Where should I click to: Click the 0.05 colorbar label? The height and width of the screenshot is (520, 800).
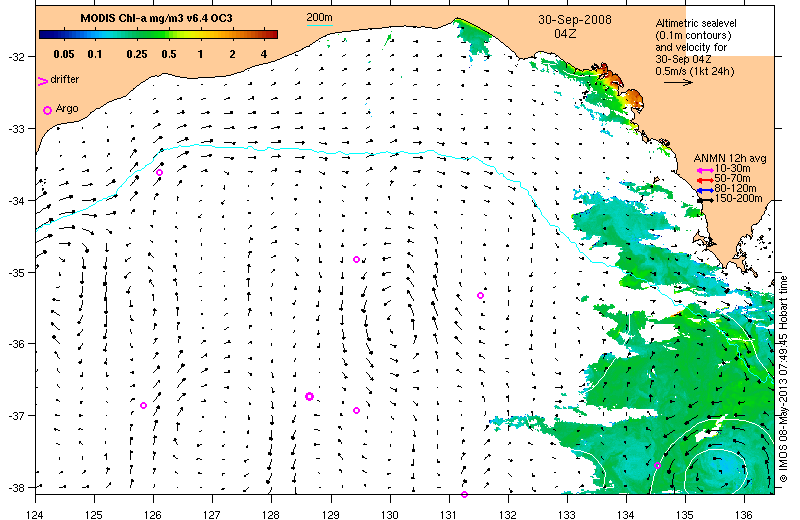pos(64,54)
